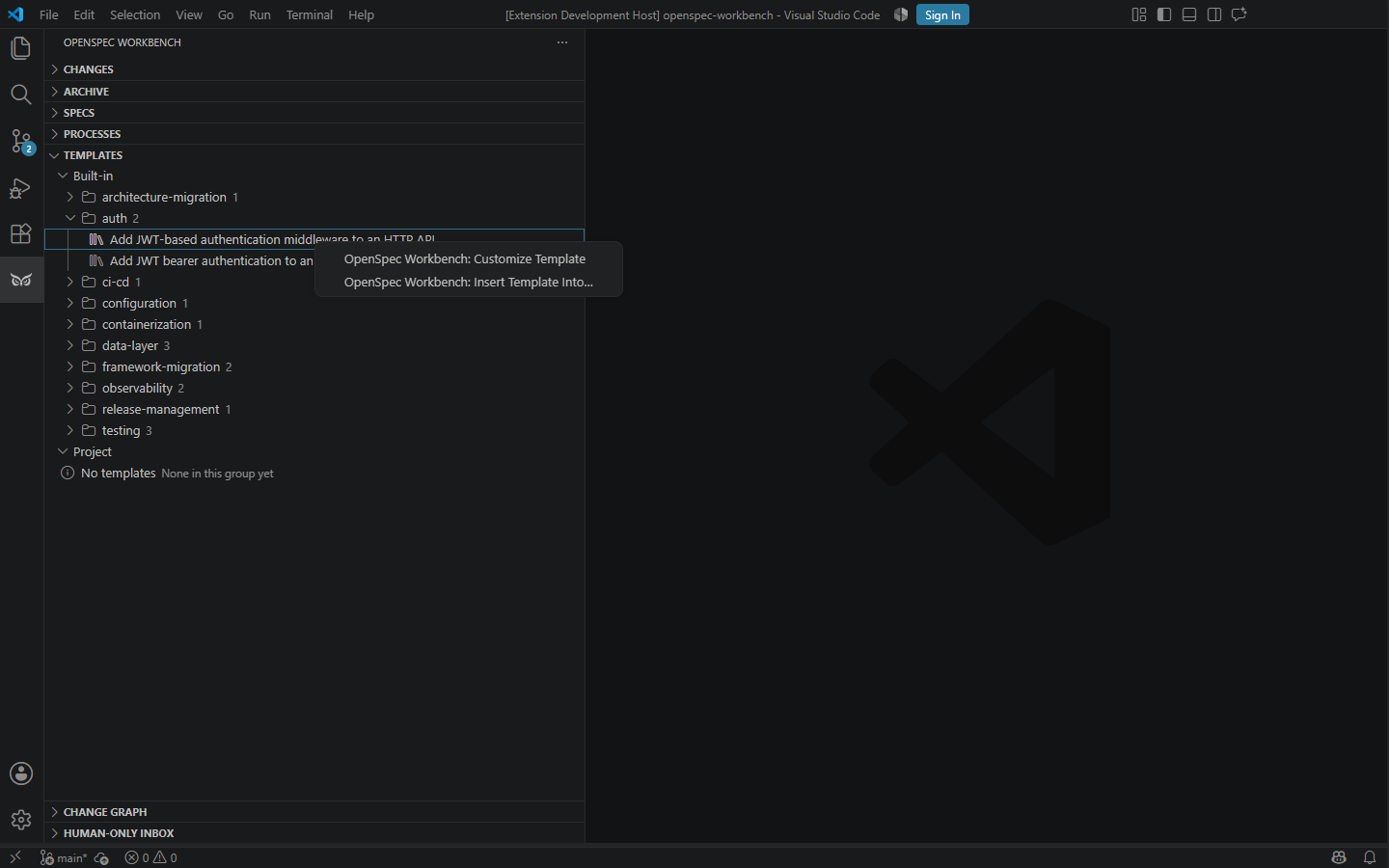Open Source Control view with badge 2
Image resolution: width=1389 pixels, height=868 pixels.
pos(21,141)
